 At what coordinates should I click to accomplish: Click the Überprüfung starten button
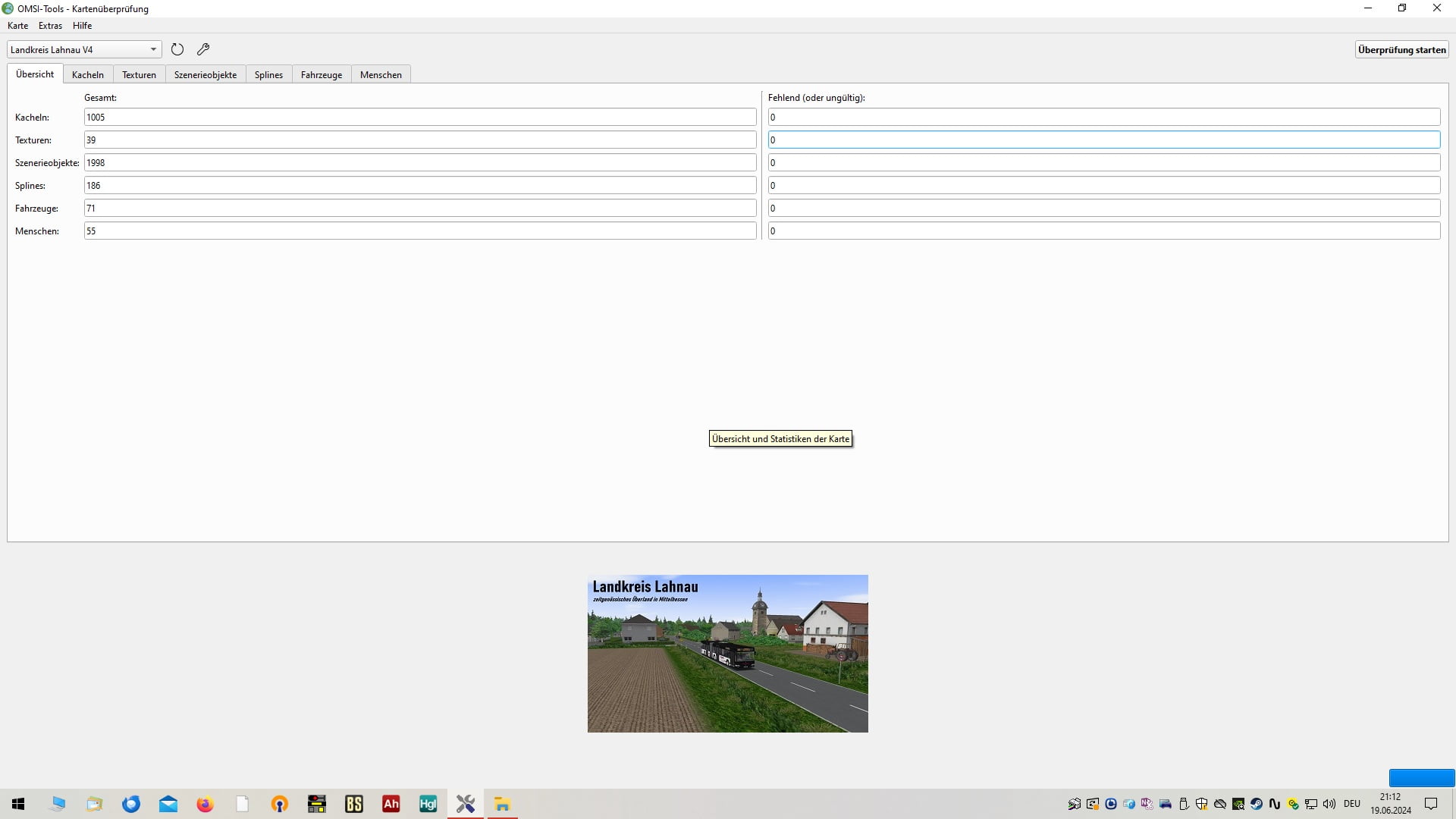(x=1401, y=49)
